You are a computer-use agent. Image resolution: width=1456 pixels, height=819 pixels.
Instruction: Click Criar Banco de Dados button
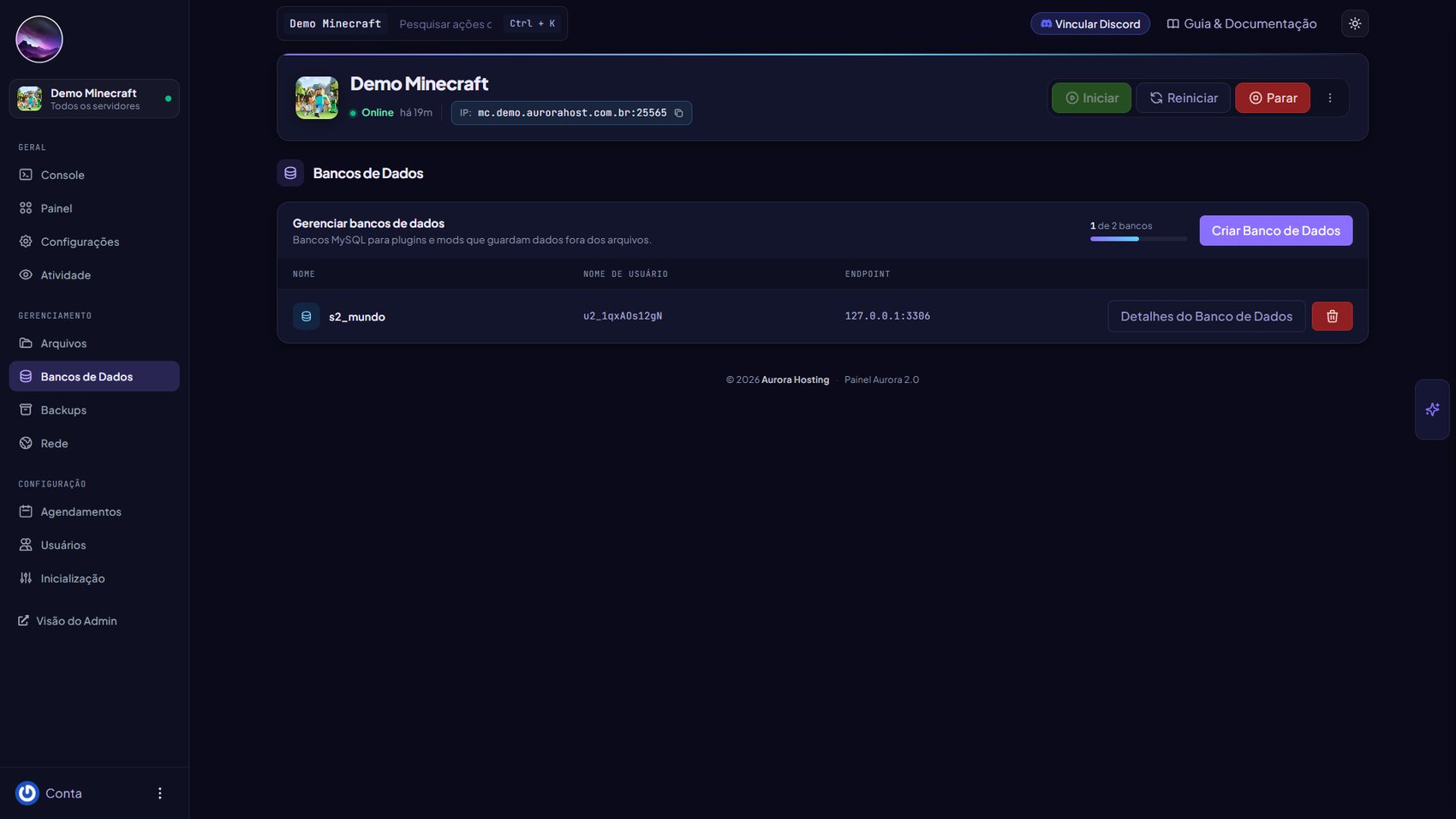(x=1275, y=230)
